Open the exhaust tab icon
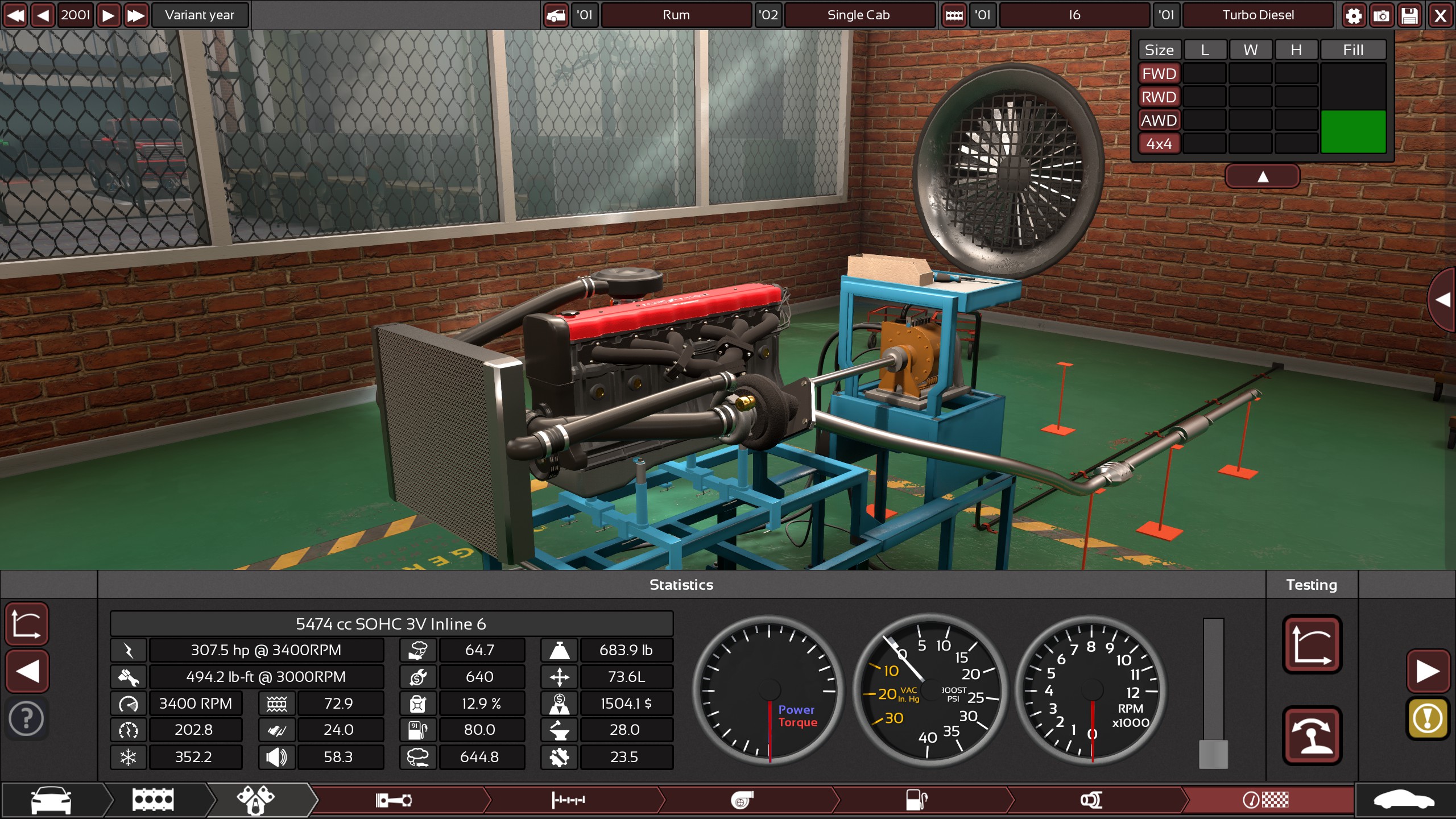The width and height of the screenshot is (1456, 819). tap(1091, 800)
